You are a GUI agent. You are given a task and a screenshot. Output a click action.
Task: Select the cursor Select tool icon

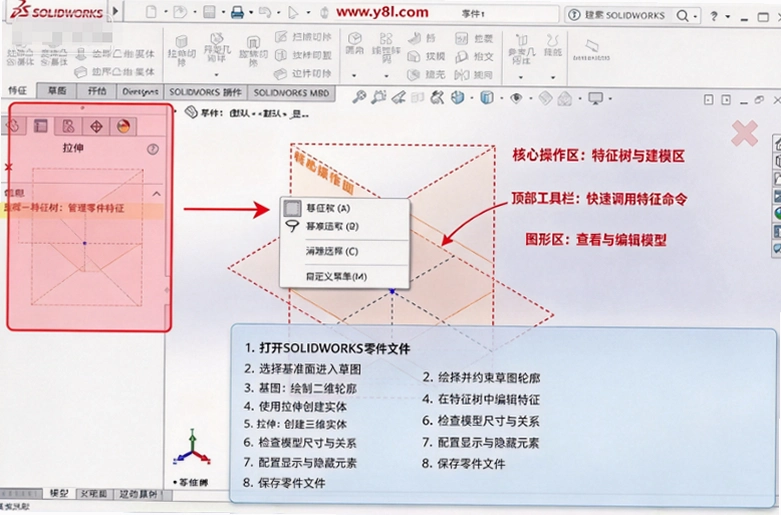click(x=293, y=12)
